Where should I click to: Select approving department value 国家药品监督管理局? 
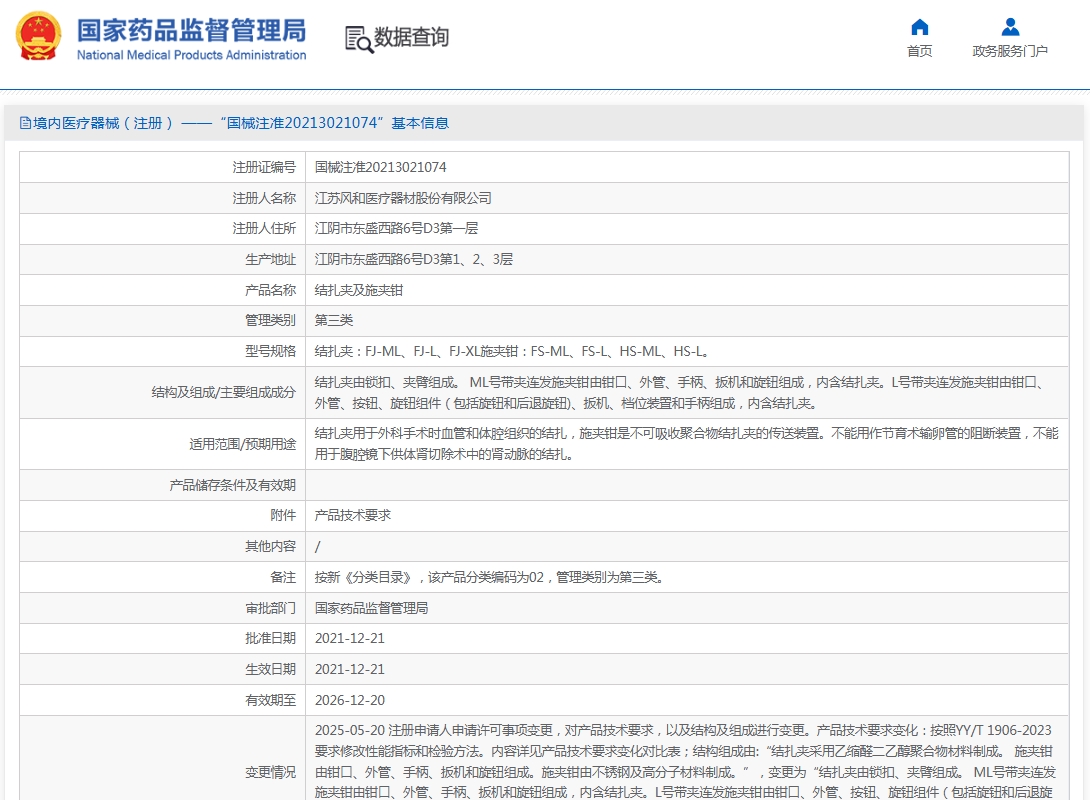[x=371, y=608]
